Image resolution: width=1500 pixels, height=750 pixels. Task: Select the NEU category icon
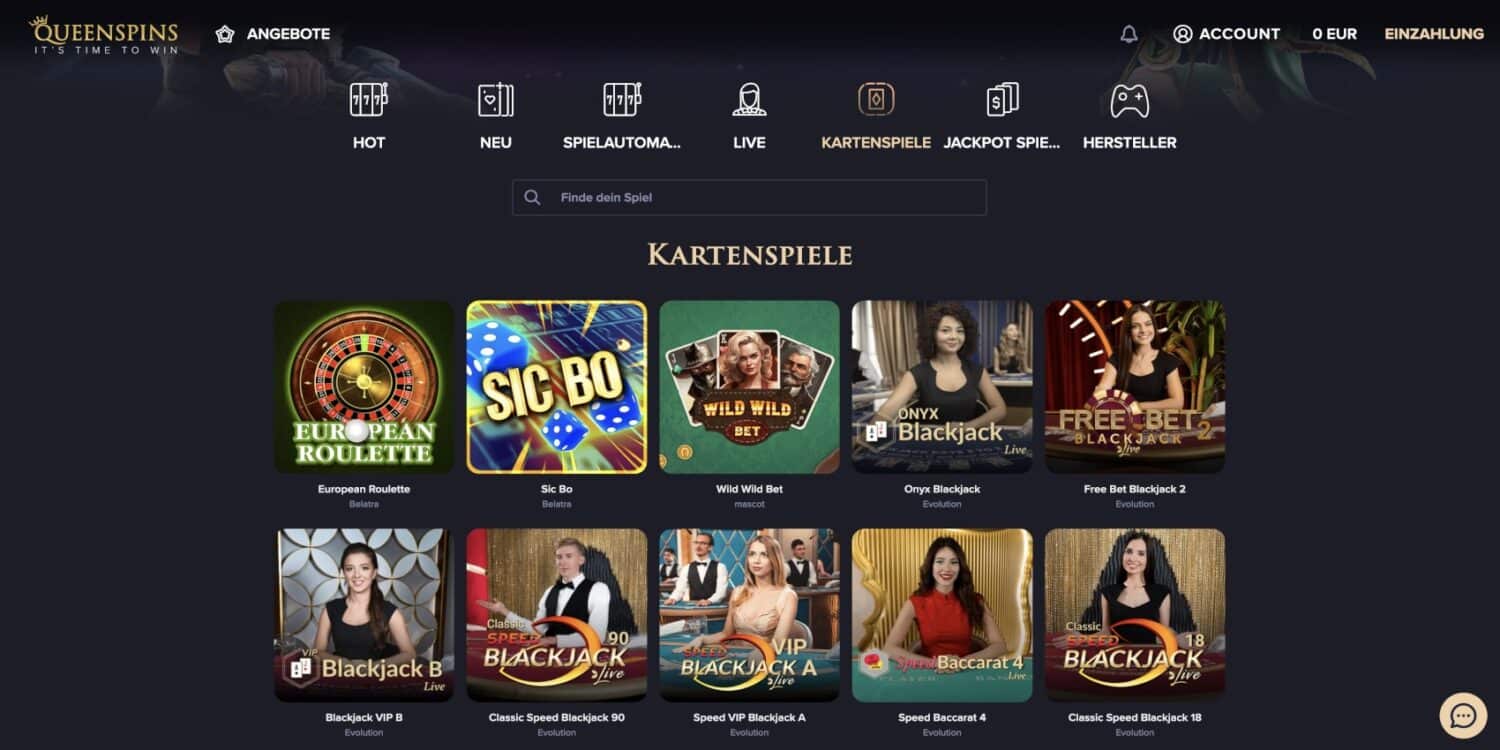tap(495, 99)
